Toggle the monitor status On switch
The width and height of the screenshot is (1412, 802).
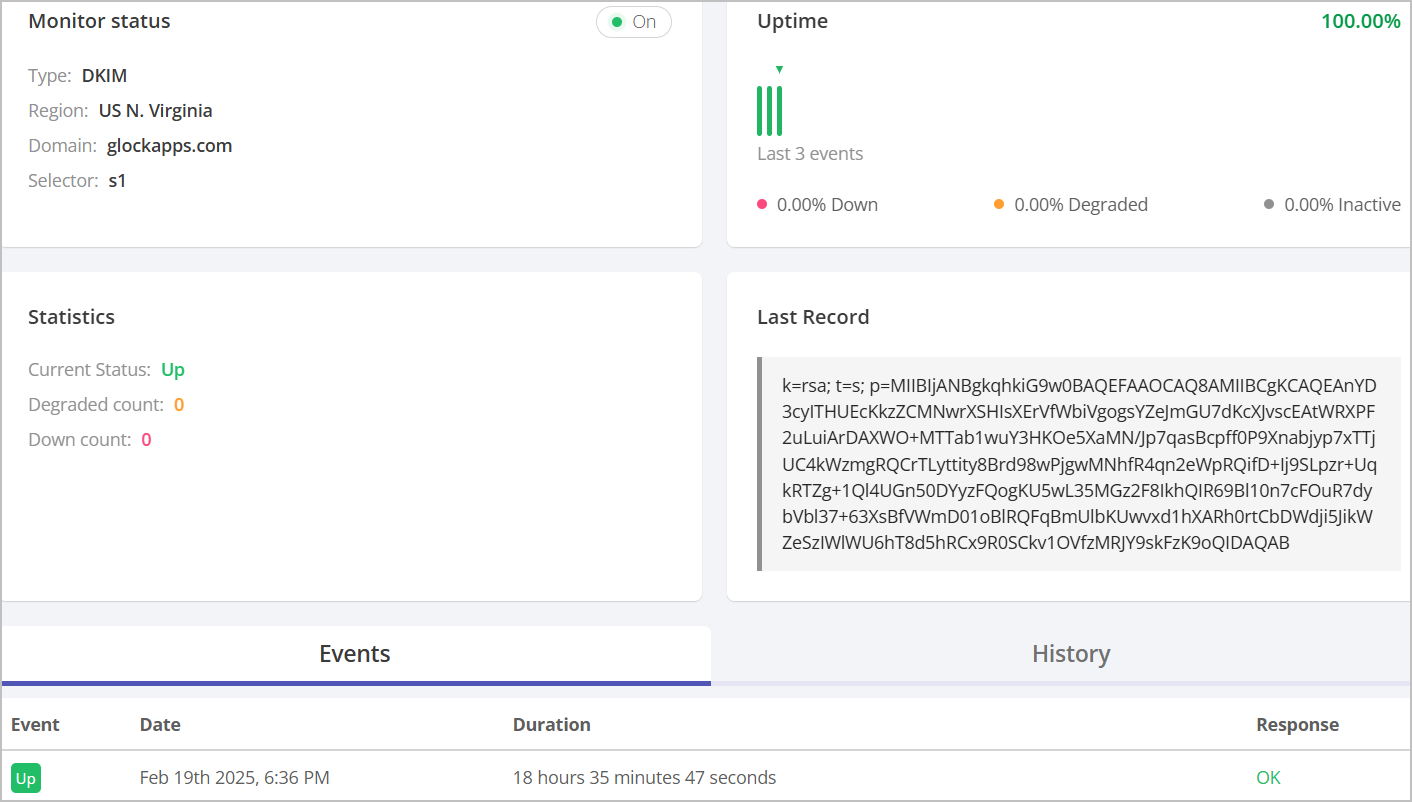click(x=633, y=22)
